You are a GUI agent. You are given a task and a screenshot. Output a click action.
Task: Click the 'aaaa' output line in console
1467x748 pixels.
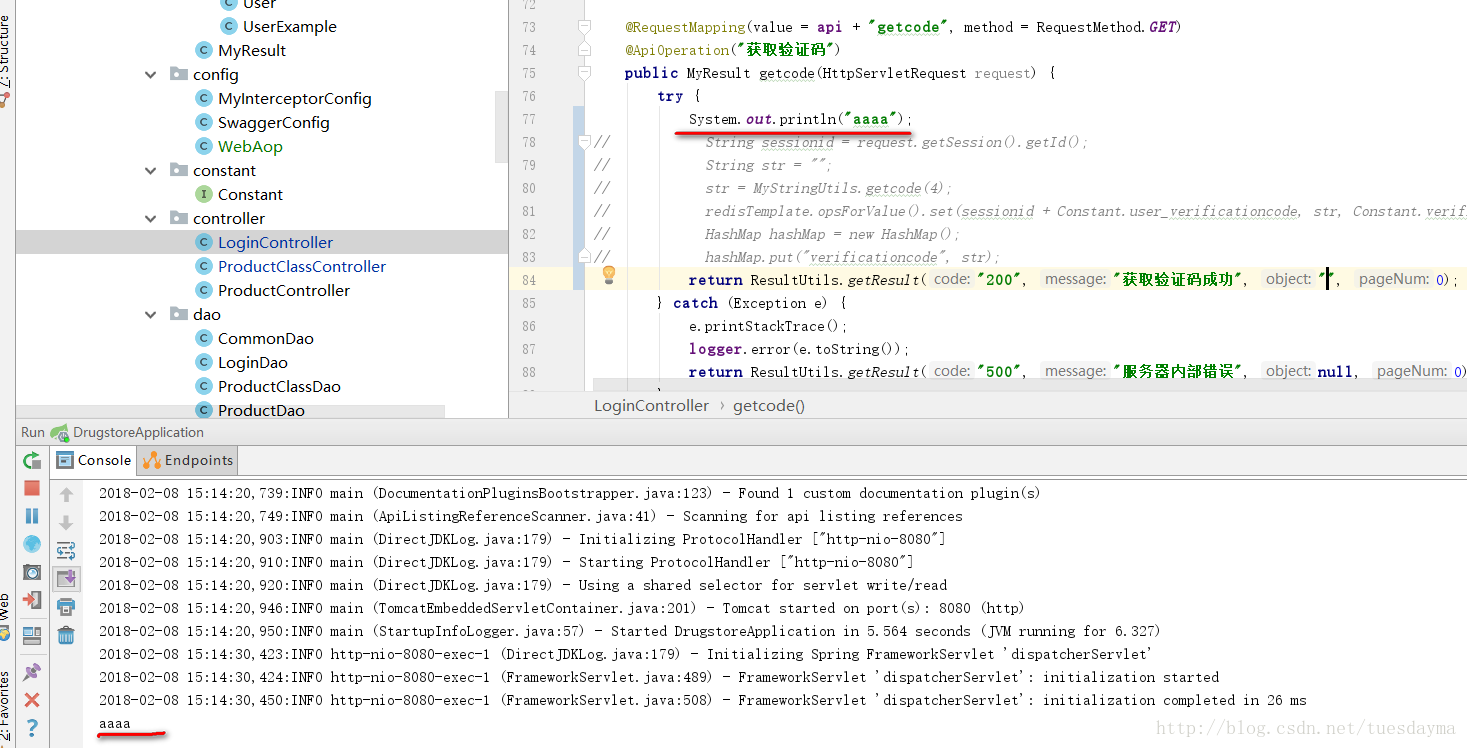pos(114,723)
